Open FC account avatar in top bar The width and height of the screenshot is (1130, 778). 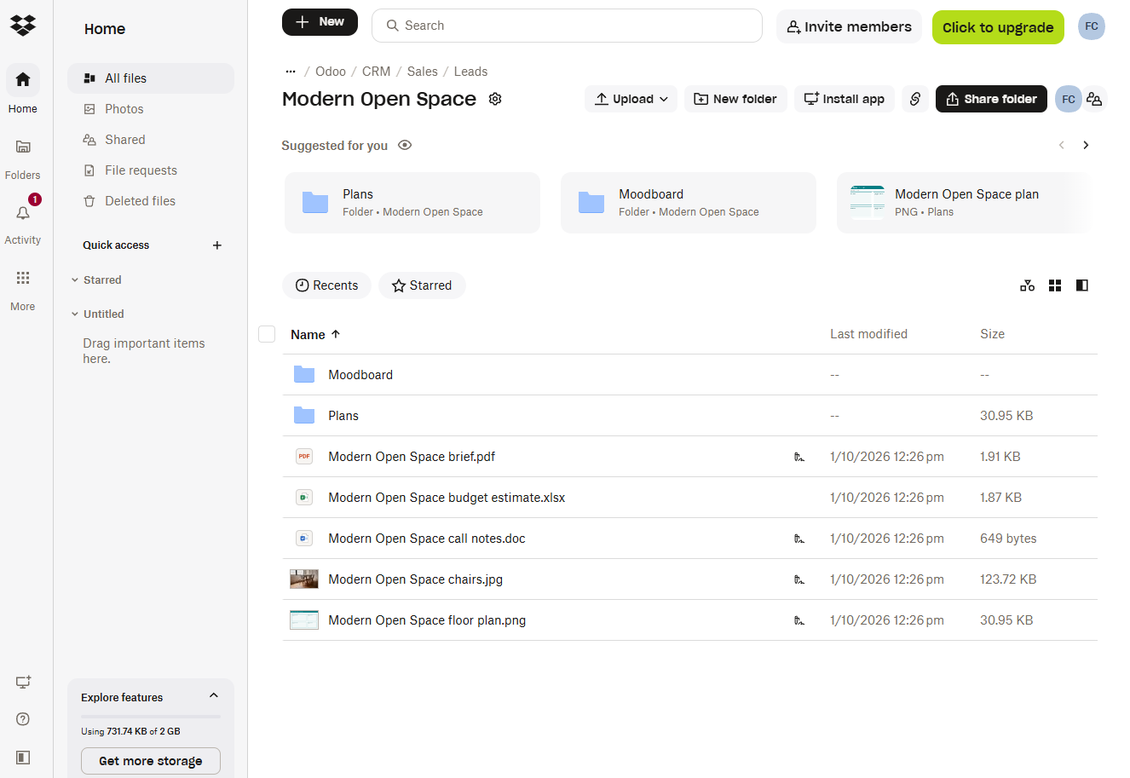[x=1091, y=27]
